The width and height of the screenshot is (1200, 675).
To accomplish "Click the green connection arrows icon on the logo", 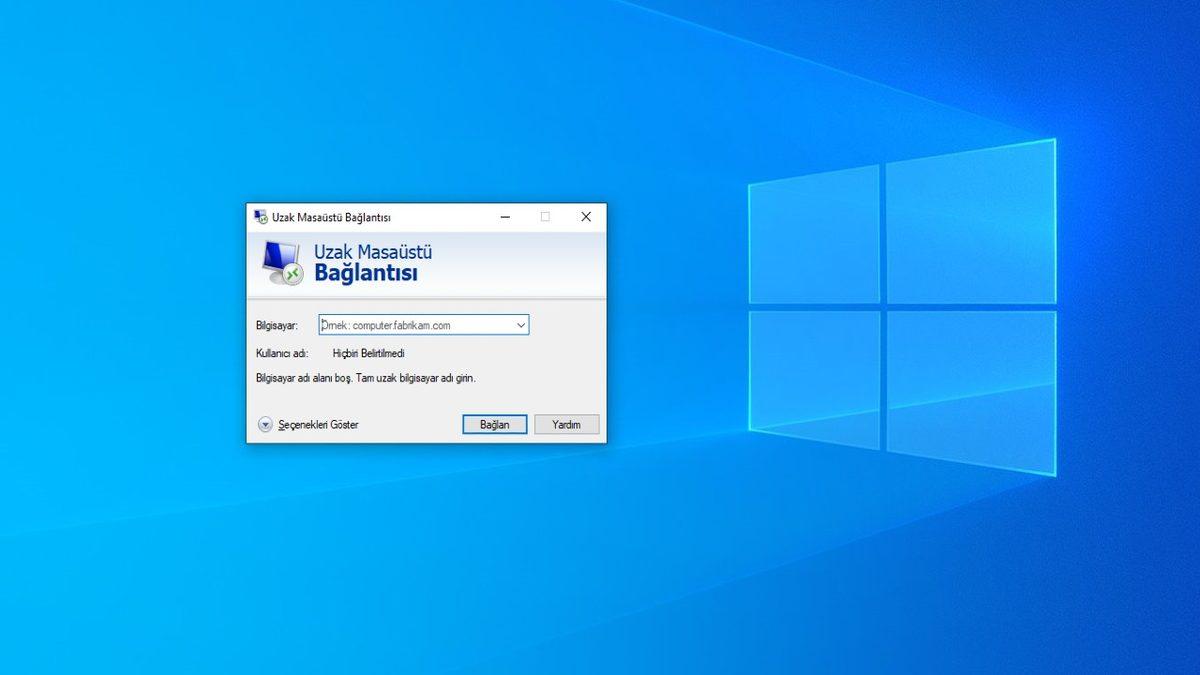I will point(293,274).
